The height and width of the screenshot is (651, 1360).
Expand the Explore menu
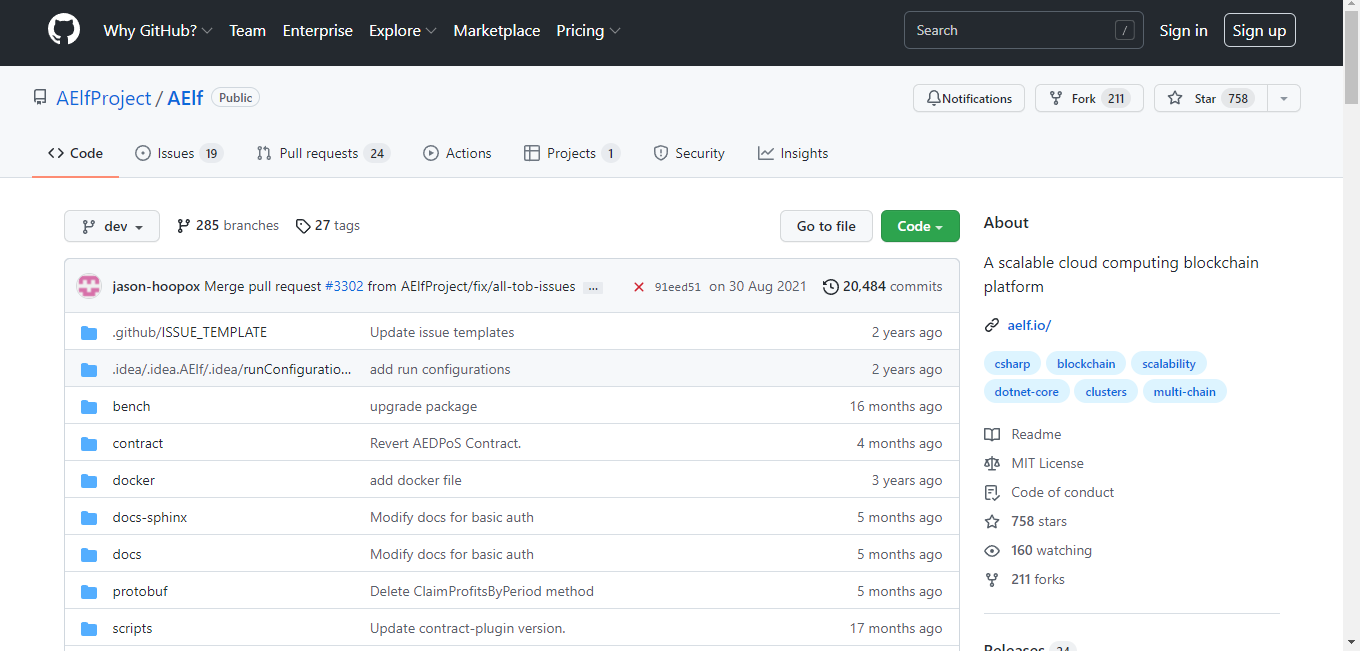click(403, 31)
